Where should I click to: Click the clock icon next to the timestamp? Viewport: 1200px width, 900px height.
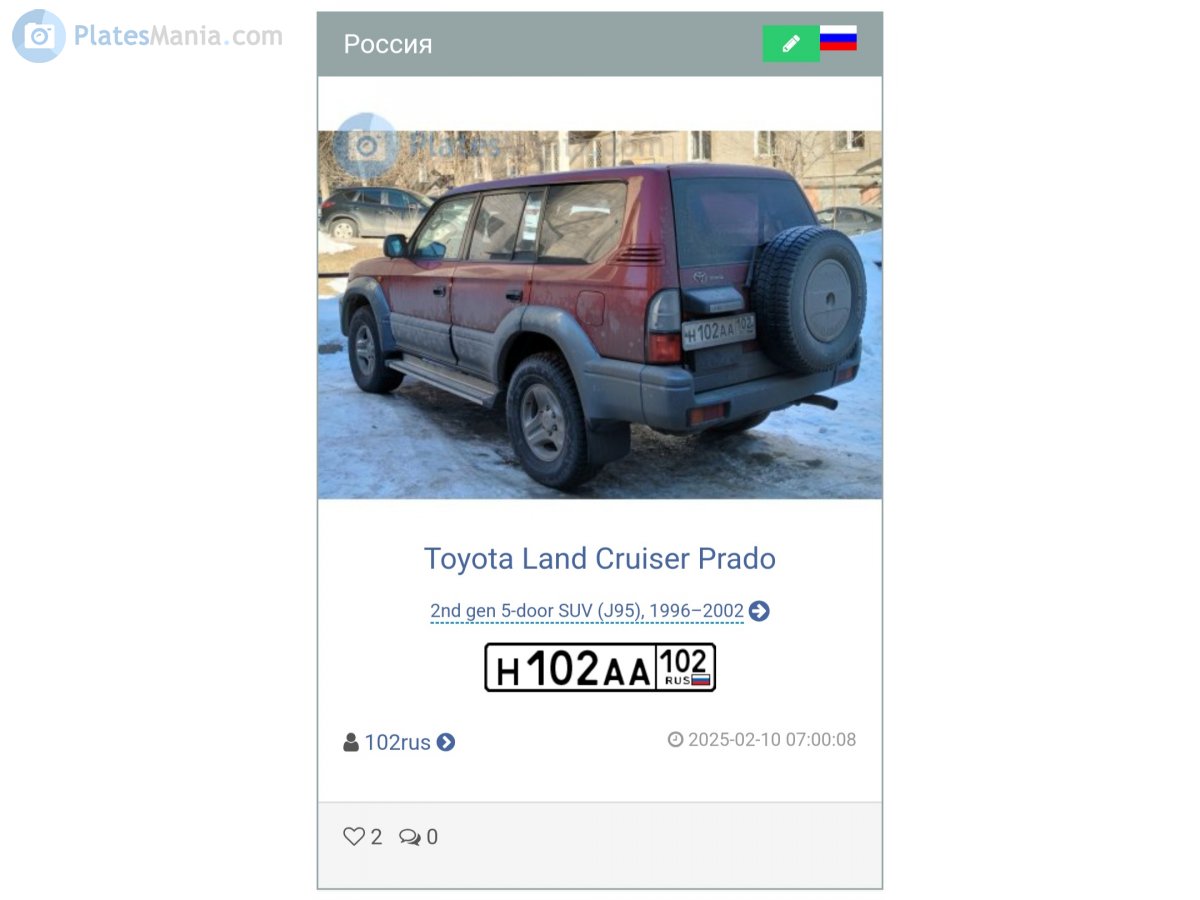676,740
